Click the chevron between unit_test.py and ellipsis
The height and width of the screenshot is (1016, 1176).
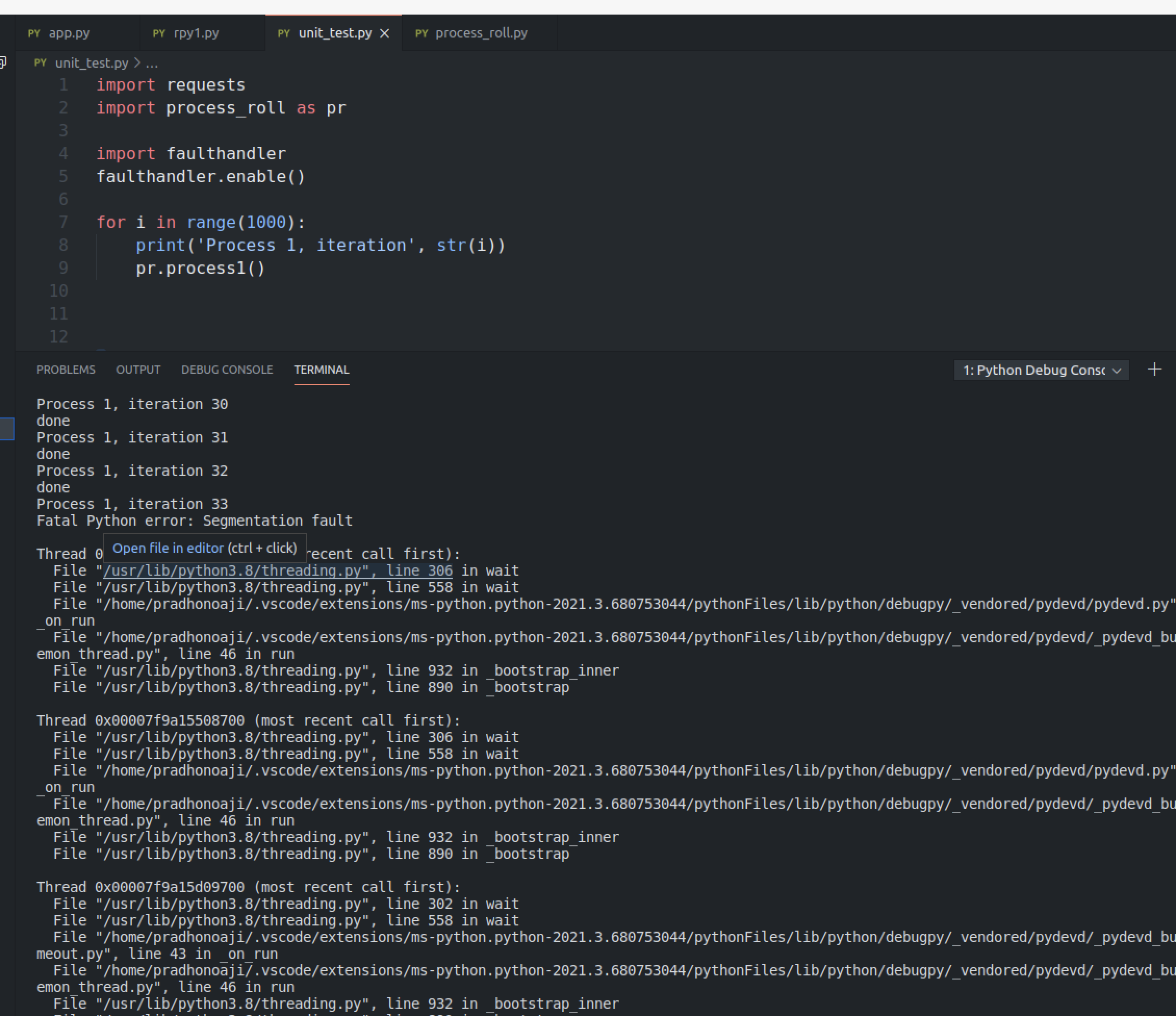[137, 63]
